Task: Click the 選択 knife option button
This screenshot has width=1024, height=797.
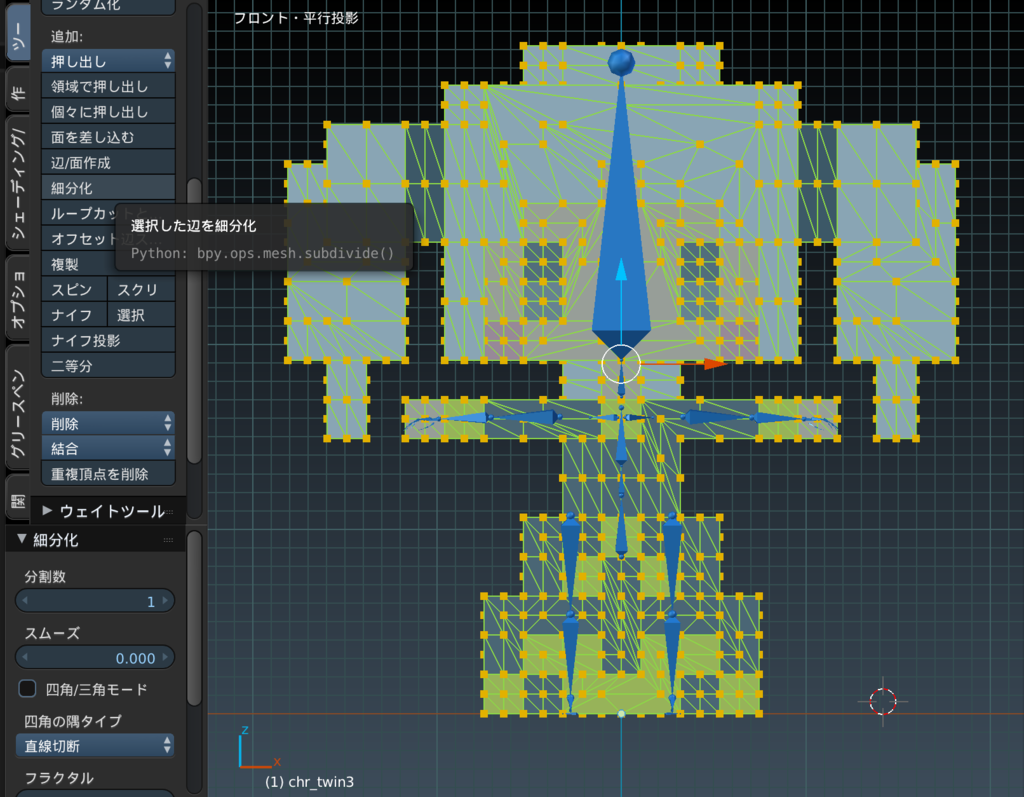Action: (142, 315)
